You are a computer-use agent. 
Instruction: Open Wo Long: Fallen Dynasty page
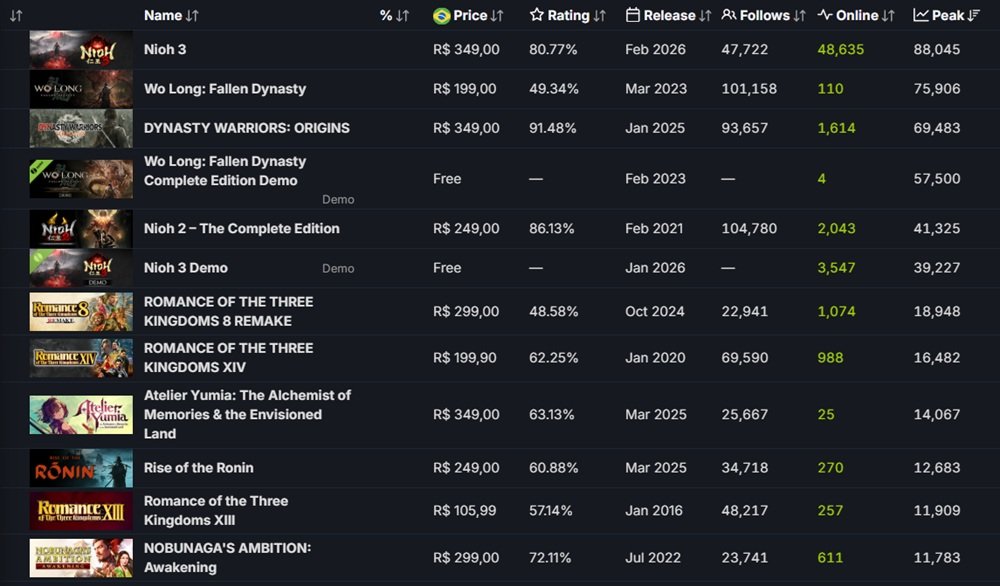[225, 89]
